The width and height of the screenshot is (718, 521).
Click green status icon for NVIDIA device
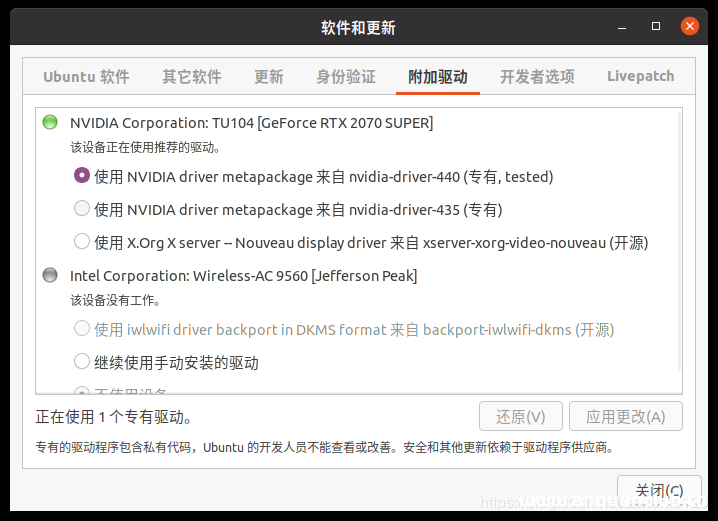pyautogui.click(x=50, y=122)
